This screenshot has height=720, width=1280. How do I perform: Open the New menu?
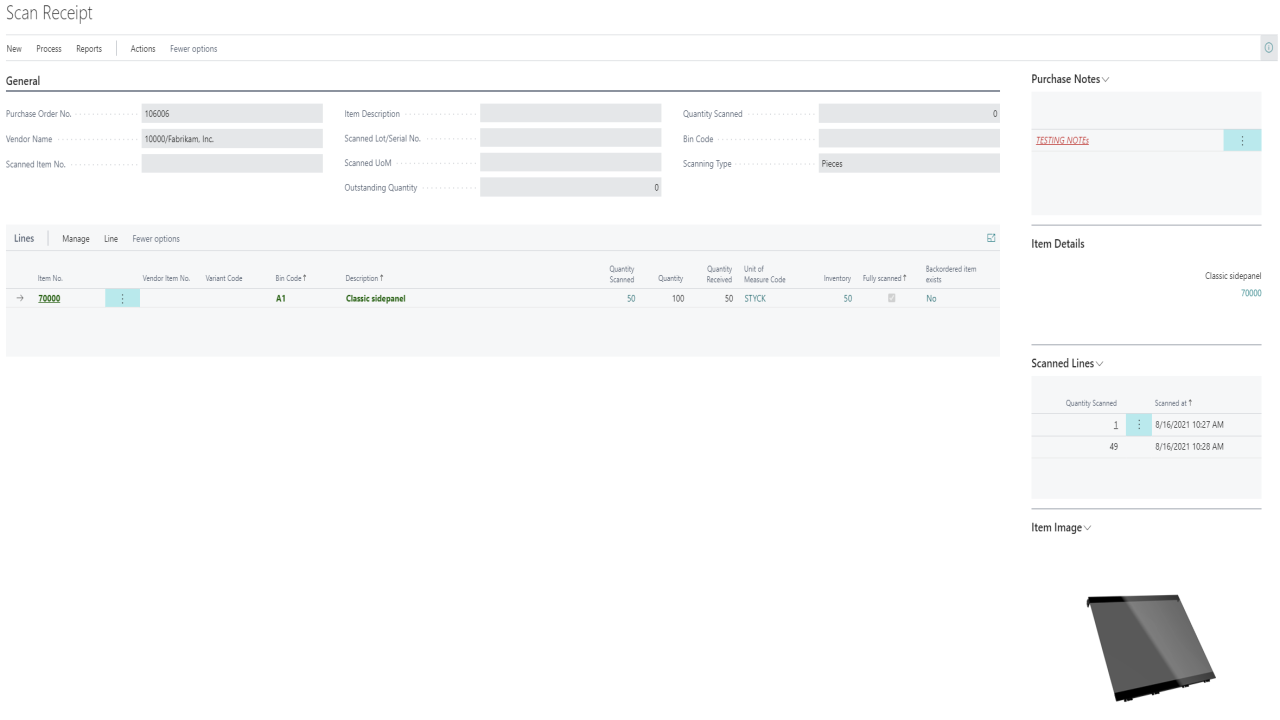(x=14, y=49)
